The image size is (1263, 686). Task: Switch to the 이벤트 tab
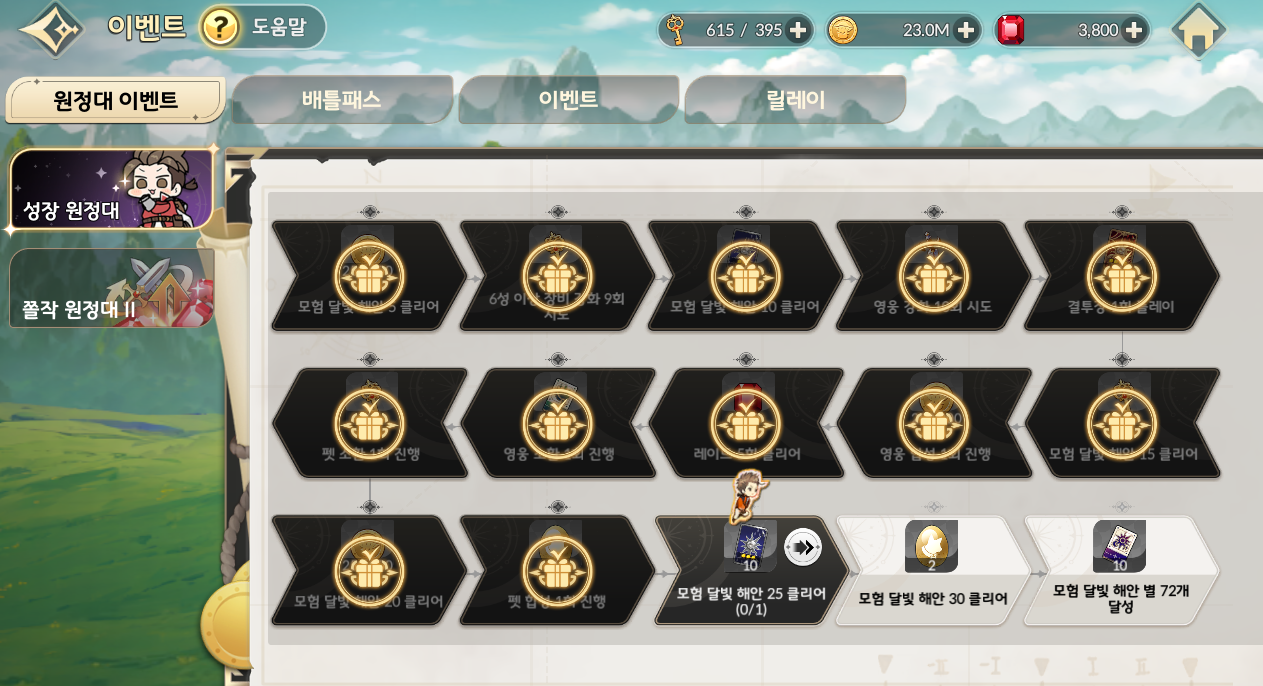click(568, 100)
